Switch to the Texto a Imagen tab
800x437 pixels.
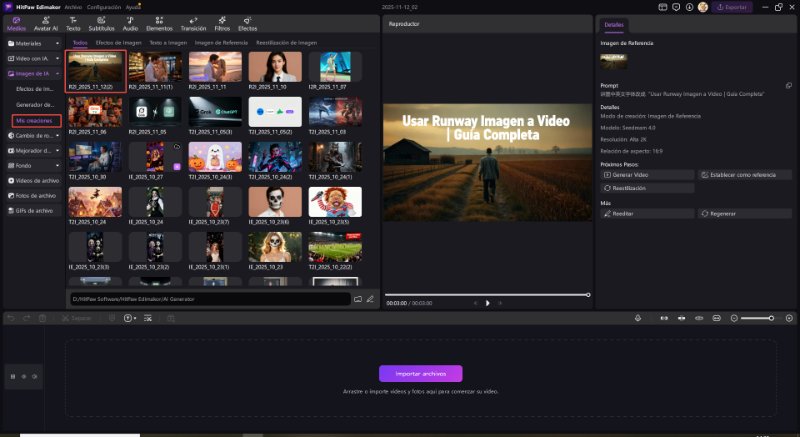(167, 43)
